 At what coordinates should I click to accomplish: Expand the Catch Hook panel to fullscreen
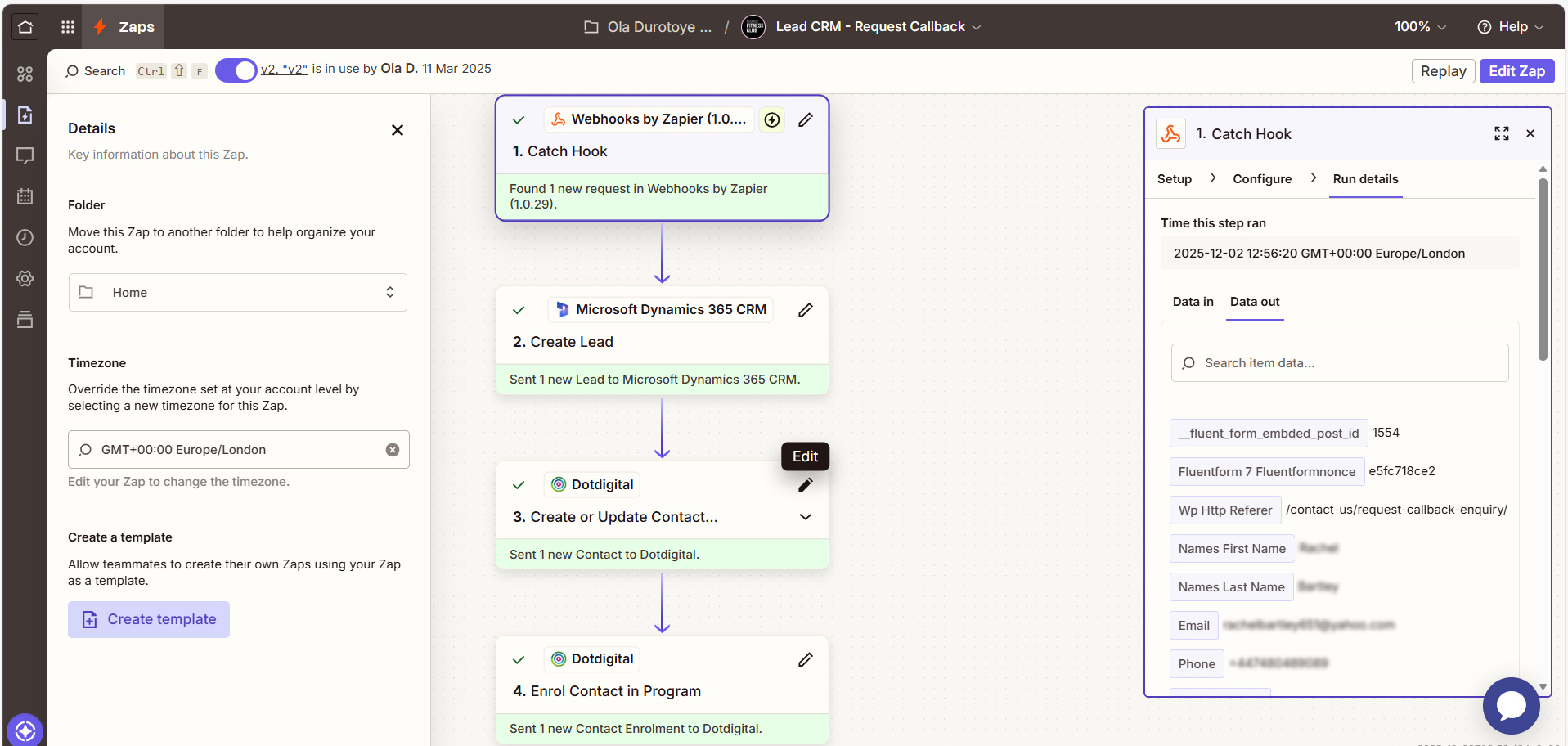(x=1502, y=133)
